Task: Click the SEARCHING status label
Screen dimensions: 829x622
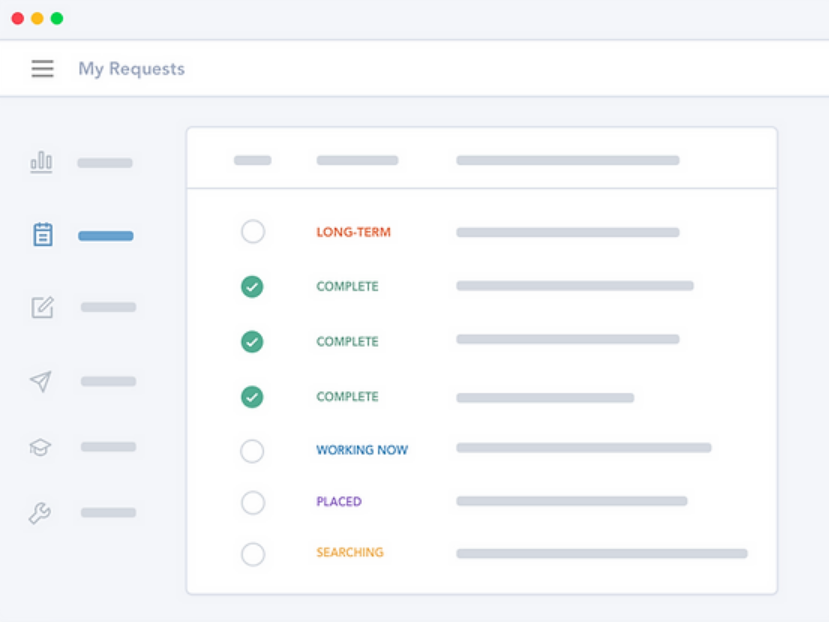Action: (x=350, y=553)
